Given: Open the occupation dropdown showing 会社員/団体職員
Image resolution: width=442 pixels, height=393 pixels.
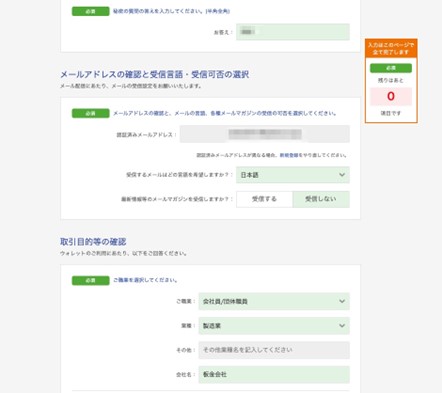Looking at the screenshot, I should 274,301.
